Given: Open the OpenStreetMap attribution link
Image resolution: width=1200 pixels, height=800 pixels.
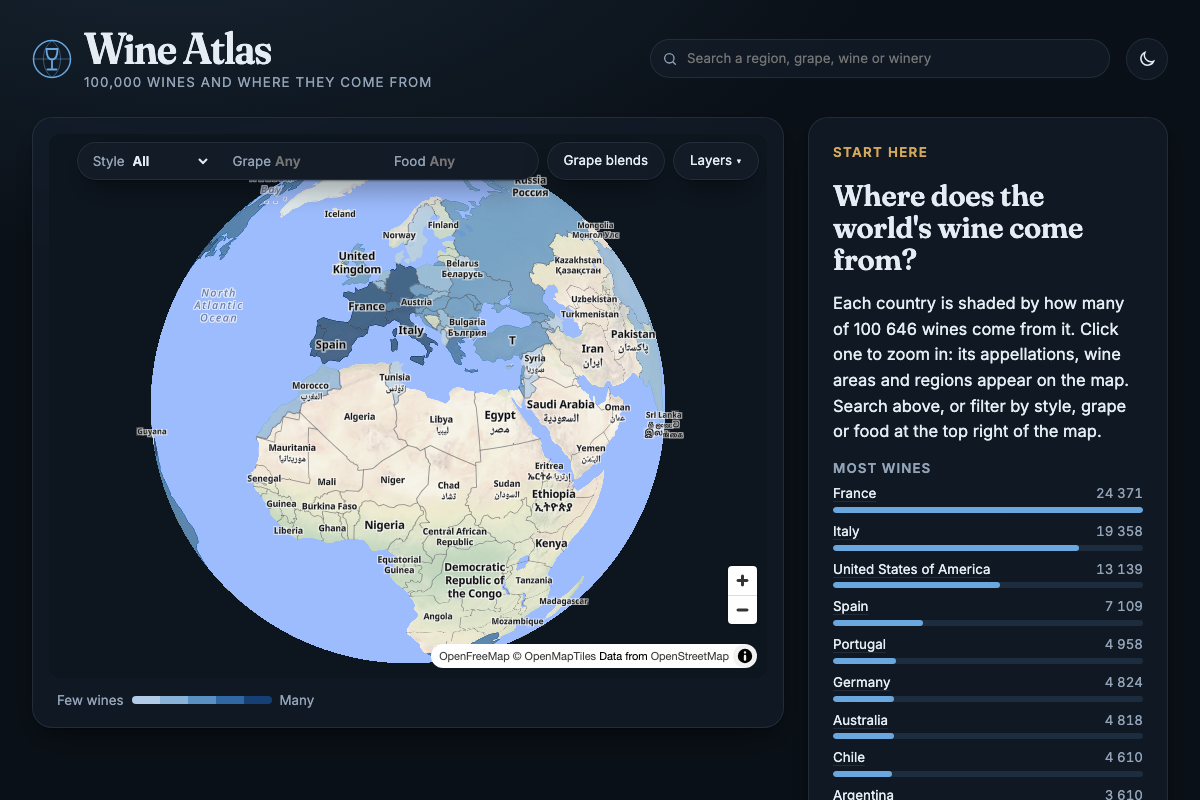Looking at the screenshot, I should (x=690, y=656).
